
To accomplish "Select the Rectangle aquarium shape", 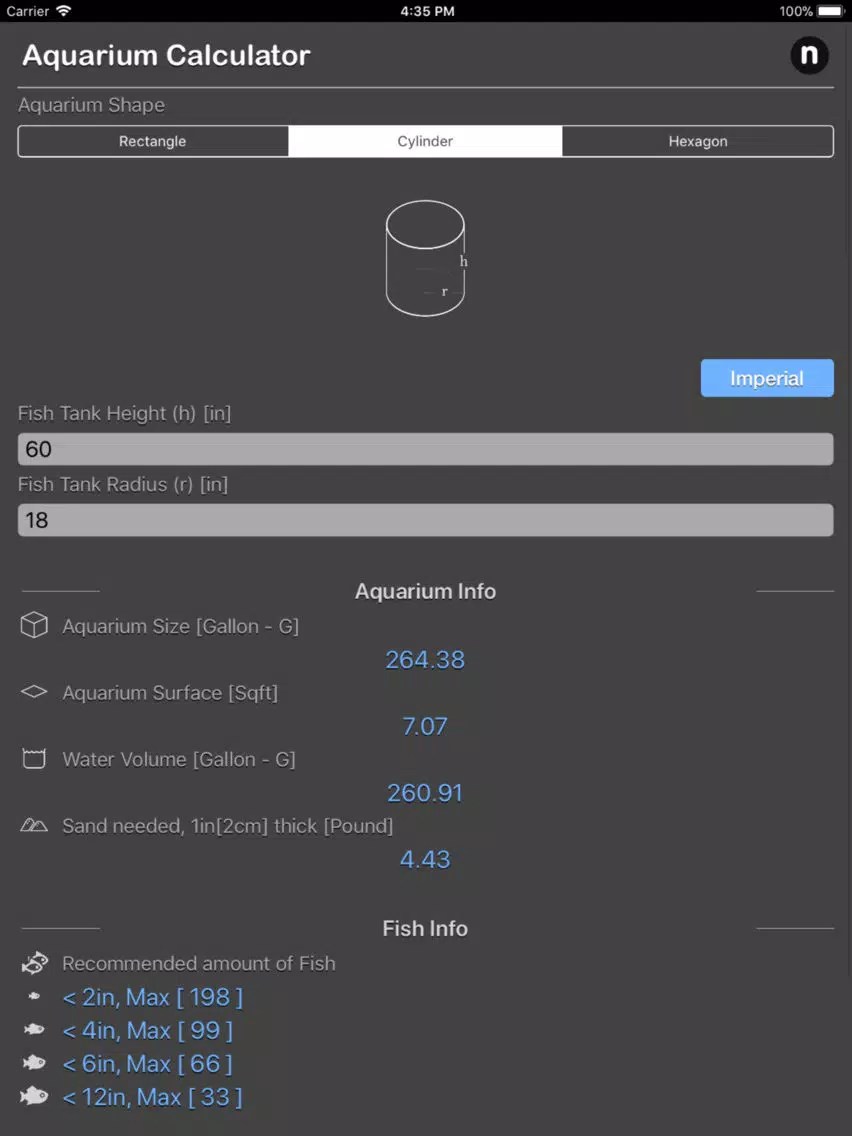I will click(153, 141).
